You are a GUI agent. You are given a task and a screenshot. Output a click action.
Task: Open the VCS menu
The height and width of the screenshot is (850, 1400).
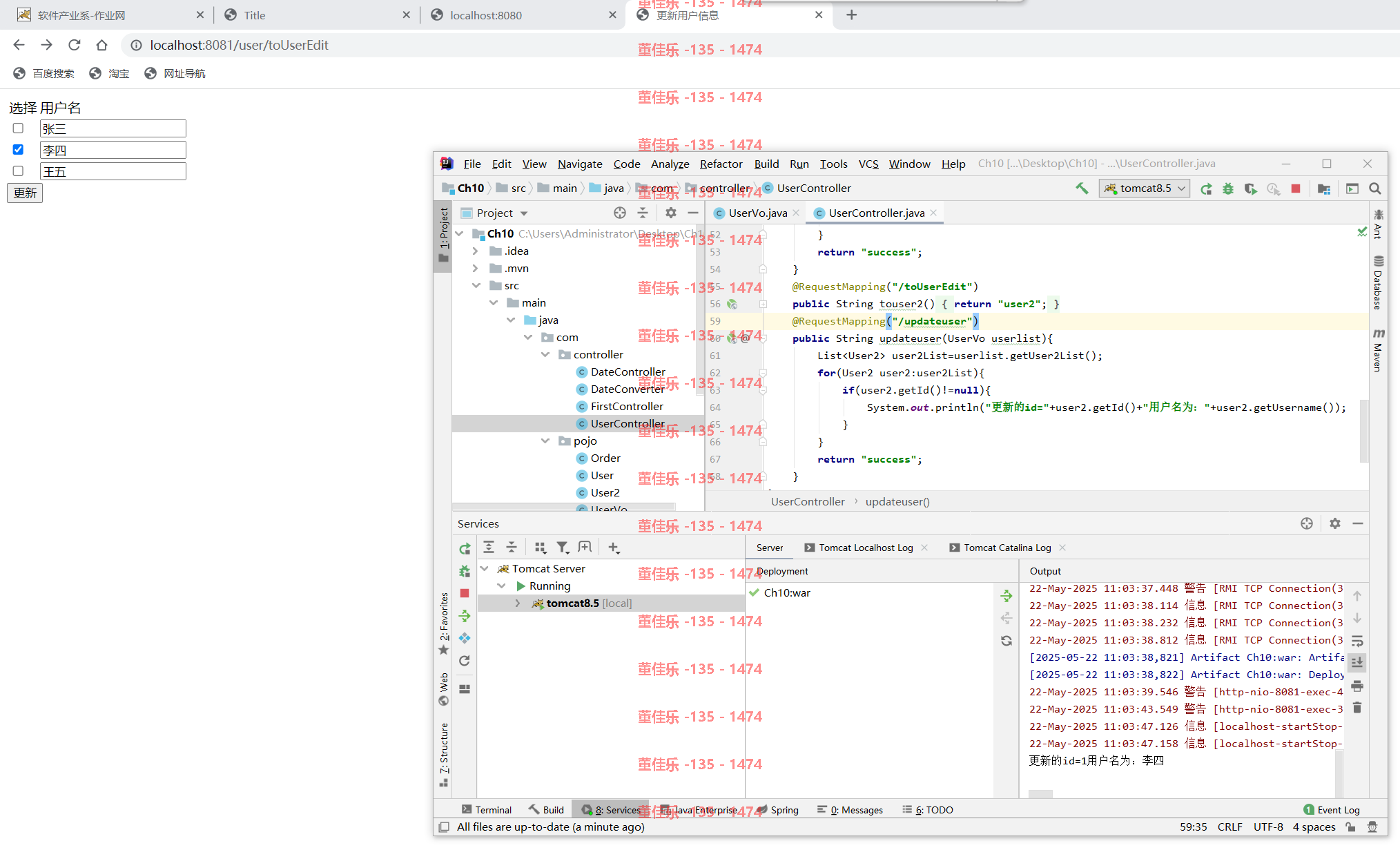coord(868,164)
